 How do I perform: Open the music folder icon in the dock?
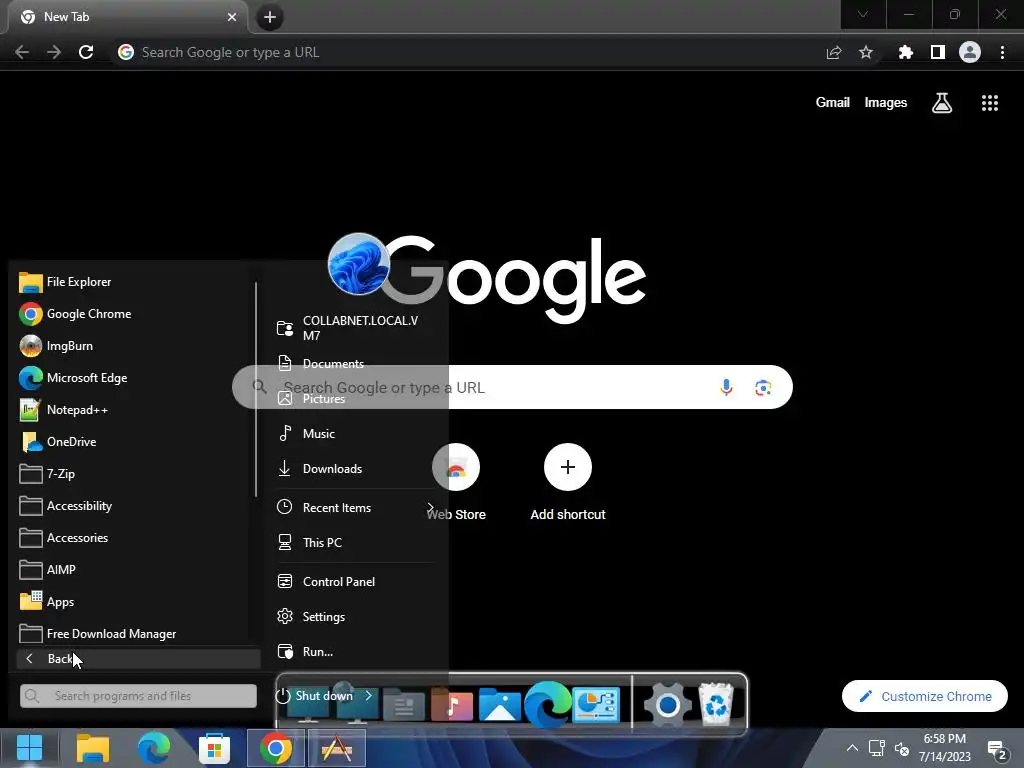[452, 705]
